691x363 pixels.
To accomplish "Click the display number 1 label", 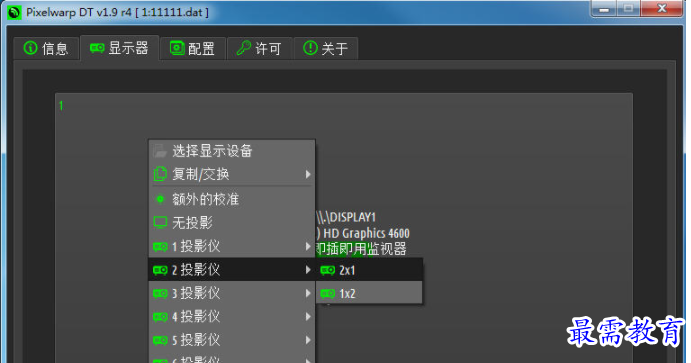I will click(61, 106).
